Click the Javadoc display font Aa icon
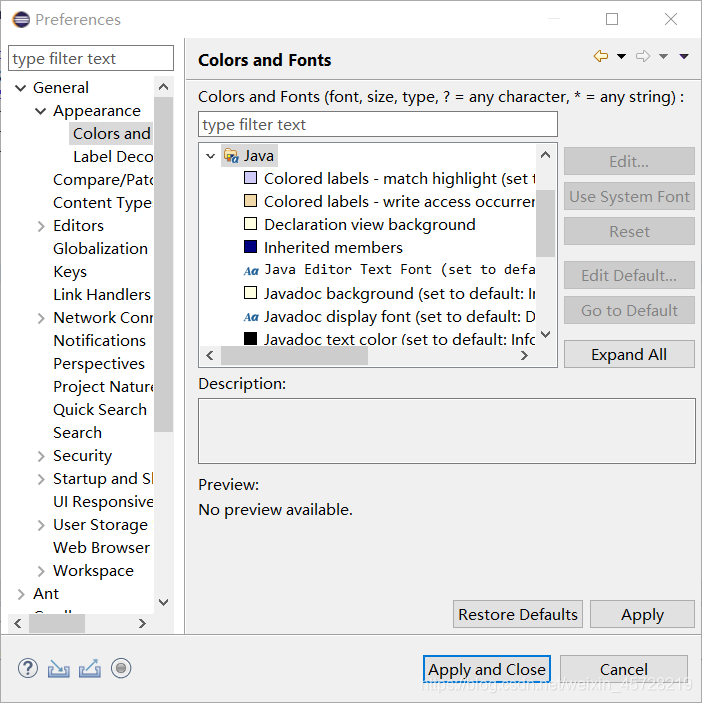Image resolution: width=702 pixels, height=703 pixels. point(251,317)
